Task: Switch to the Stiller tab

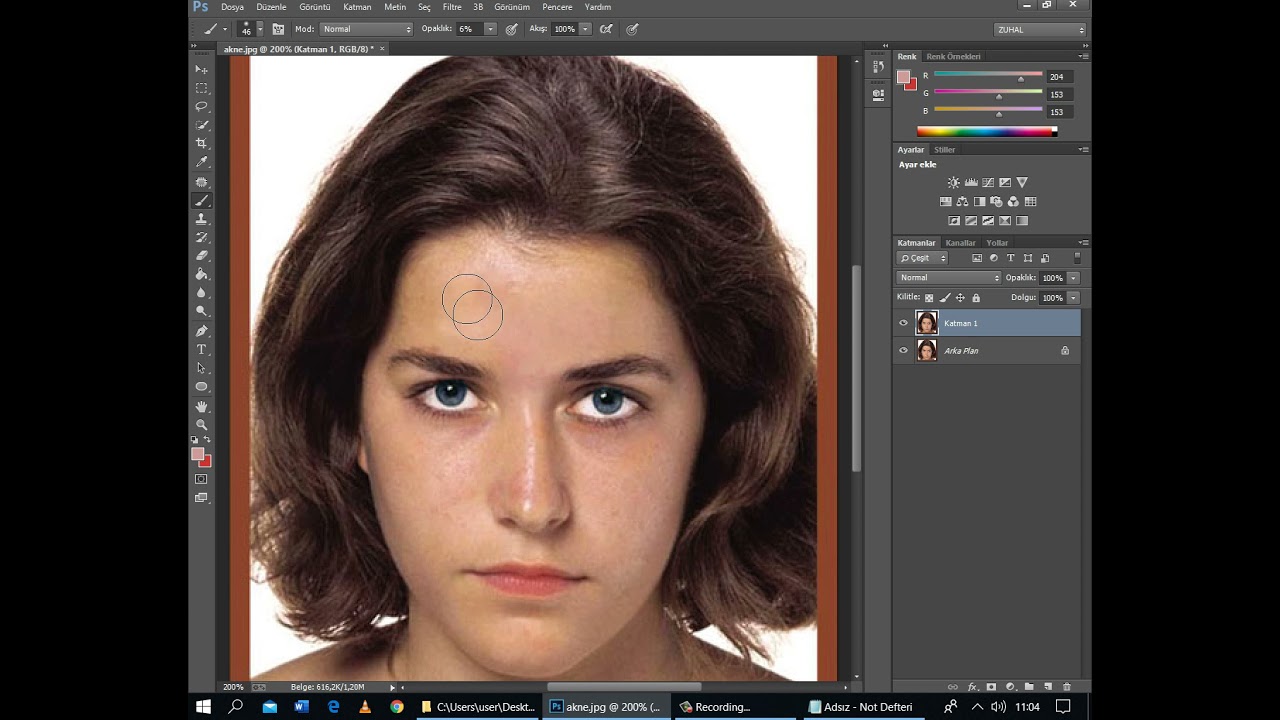Action: pos(945,150)
